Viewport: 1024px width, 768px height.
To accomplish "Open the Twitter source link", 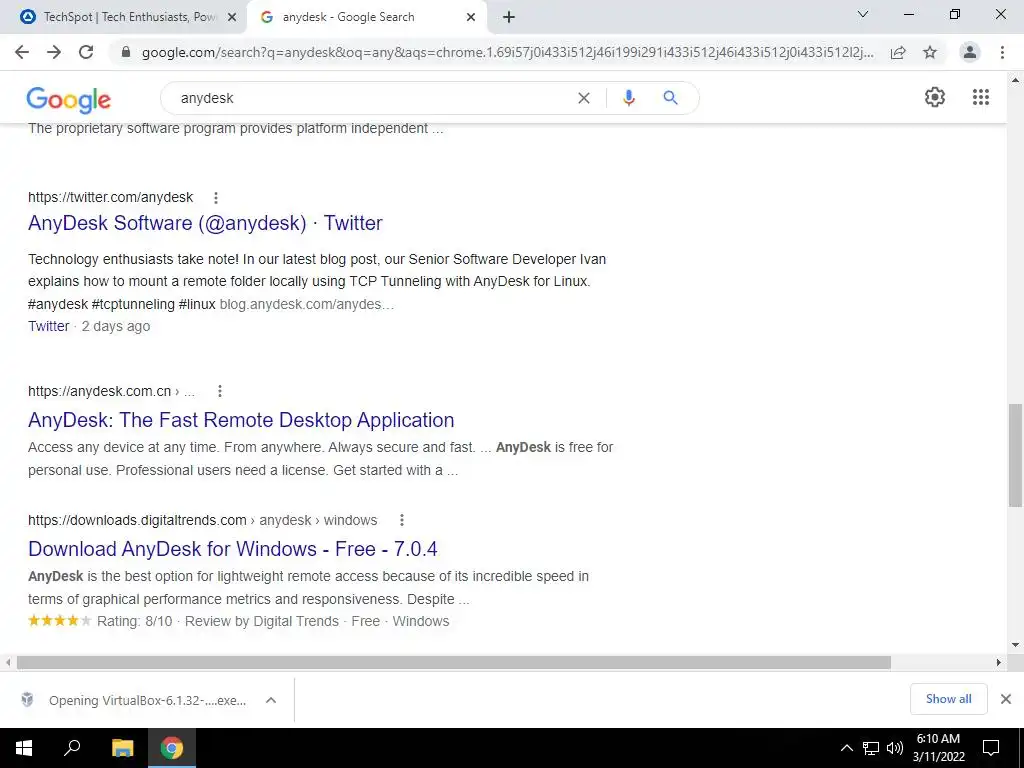I will [x=48, y=326].
